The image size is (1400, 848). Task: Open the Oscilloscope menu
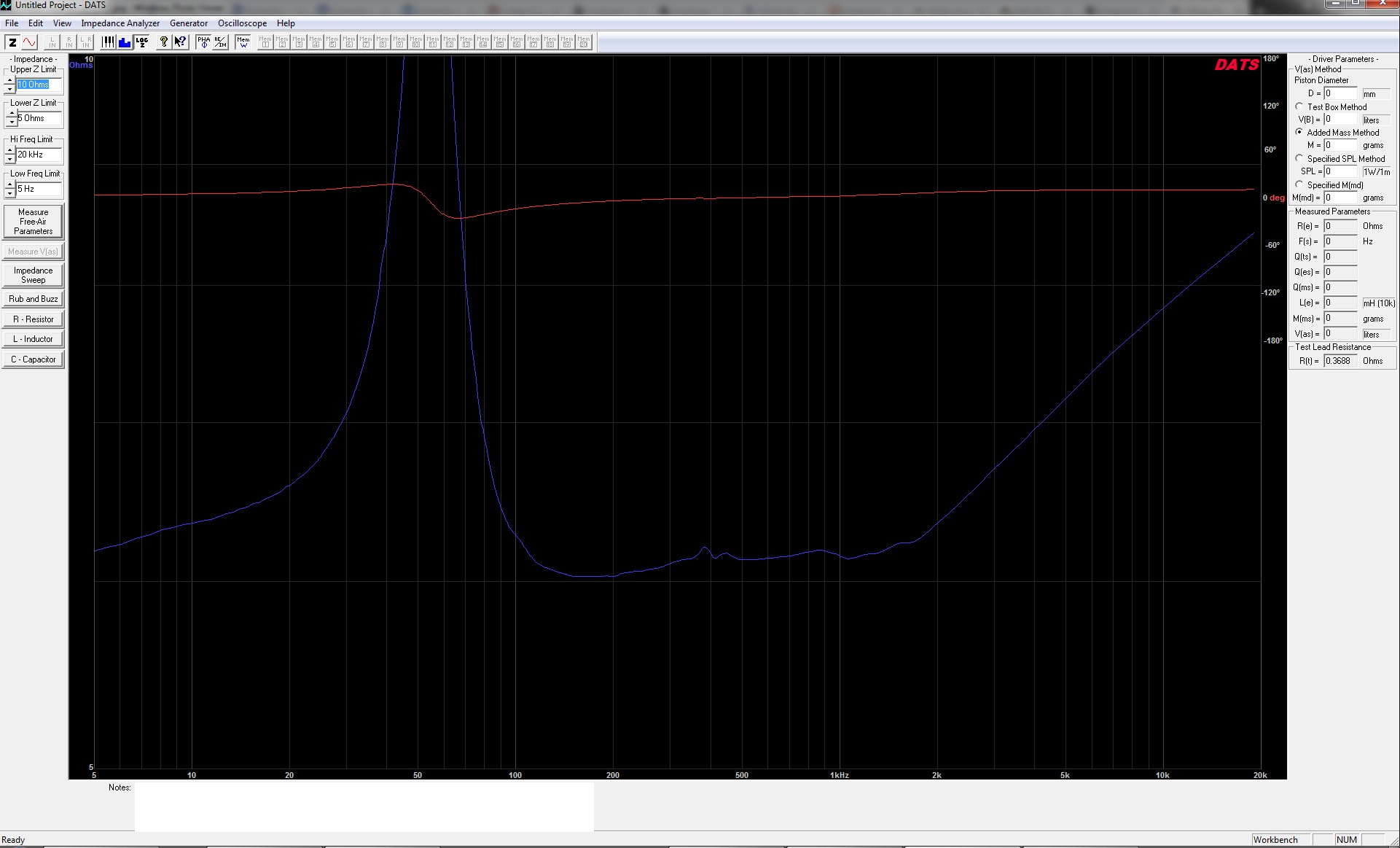[x=242, y=23]
